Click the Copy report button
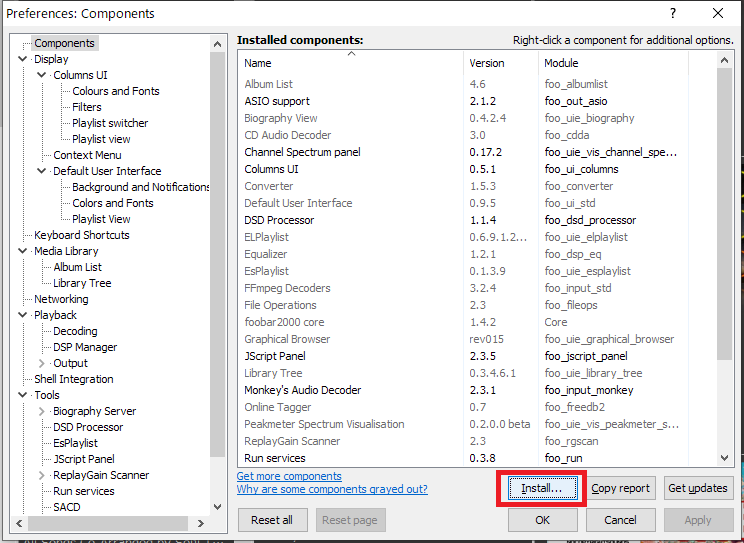The height and width of the screenshot is (543, 744). click(621, 488)
